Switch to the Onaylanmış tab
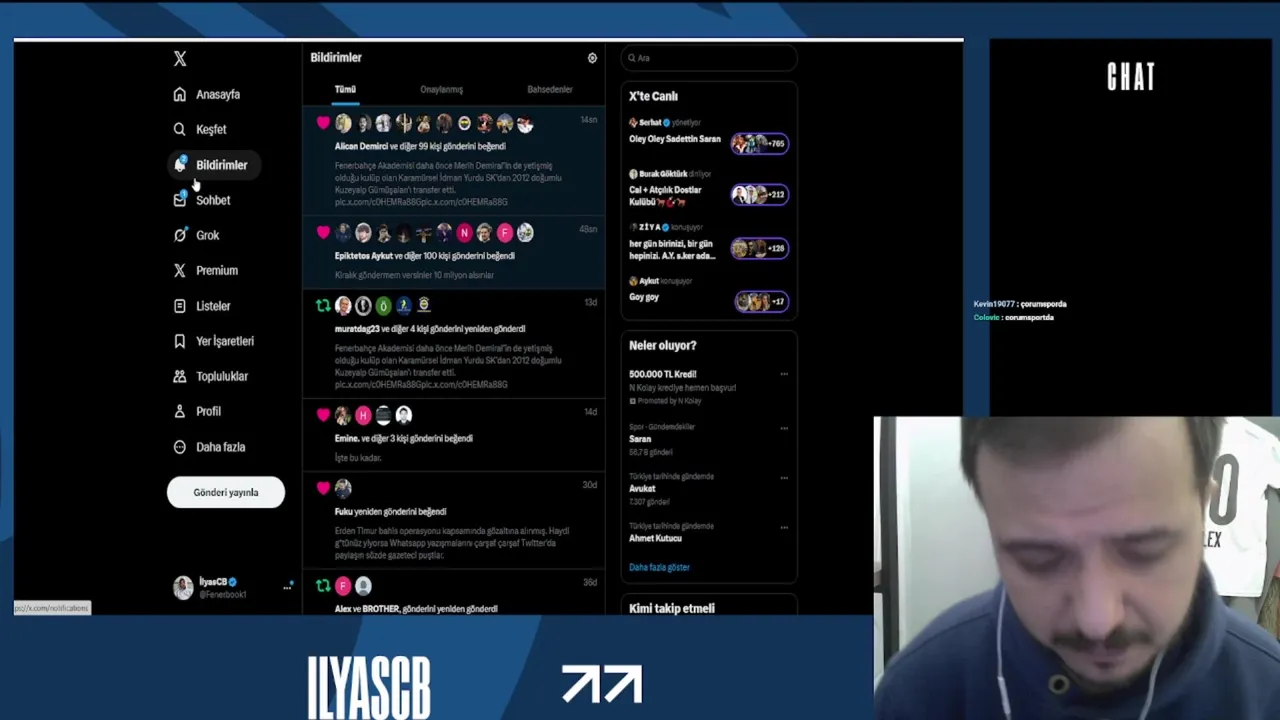 pyautogui.click(x=441, y=89)
